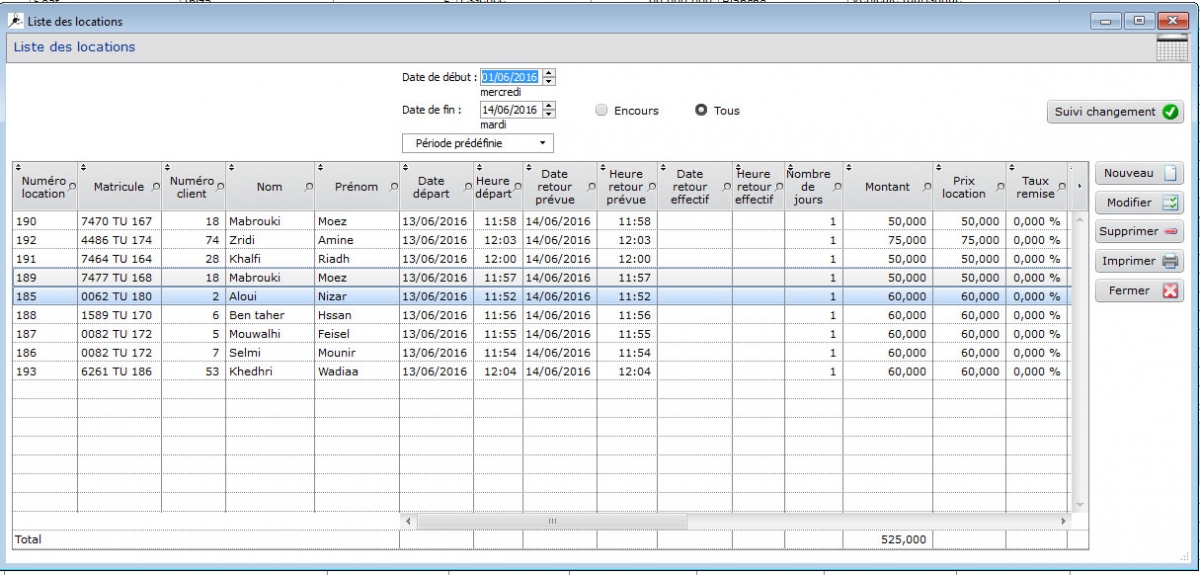Click the search magnifier in Taux remise header
Image resolution: width=1200 pixels, height=575 pixels.
pyautogui.click(x=1061, y=187)
